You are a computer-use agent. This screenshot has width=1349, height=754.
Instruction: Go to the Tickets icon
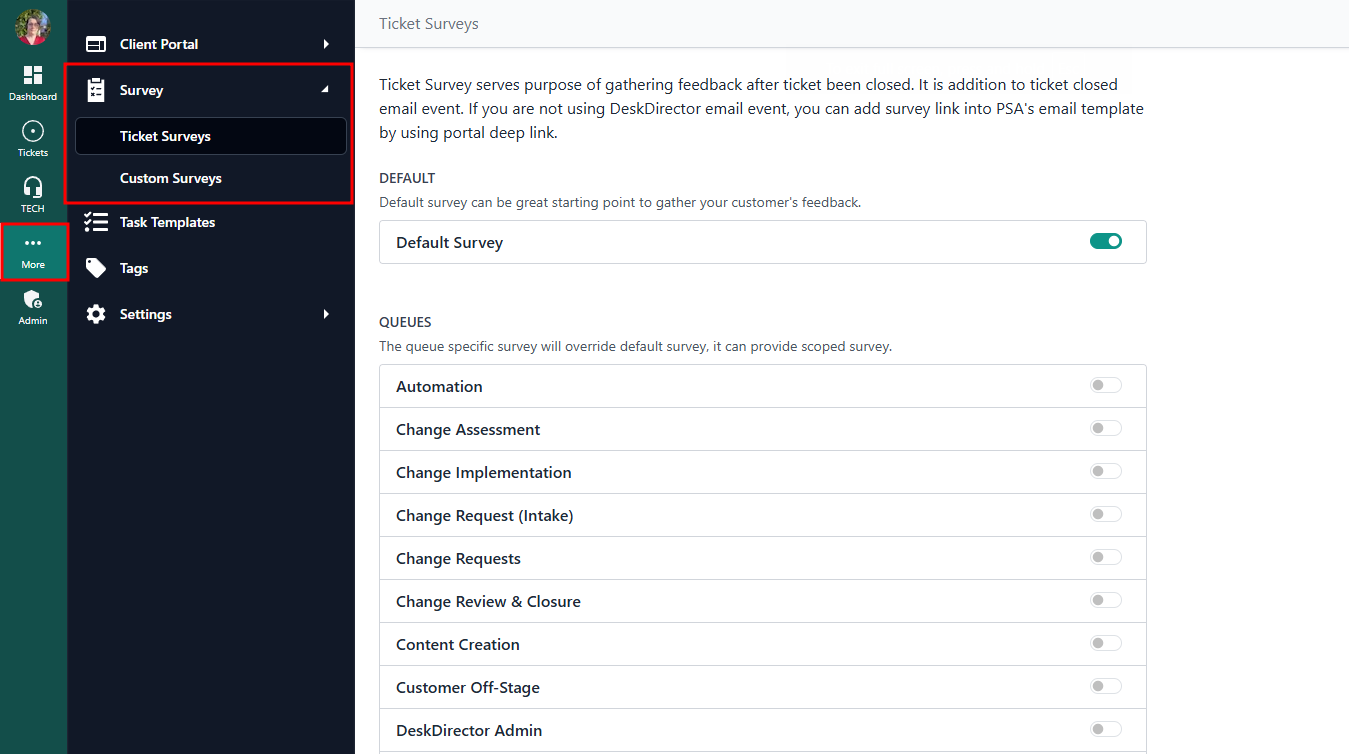click(x=33, y=132)
